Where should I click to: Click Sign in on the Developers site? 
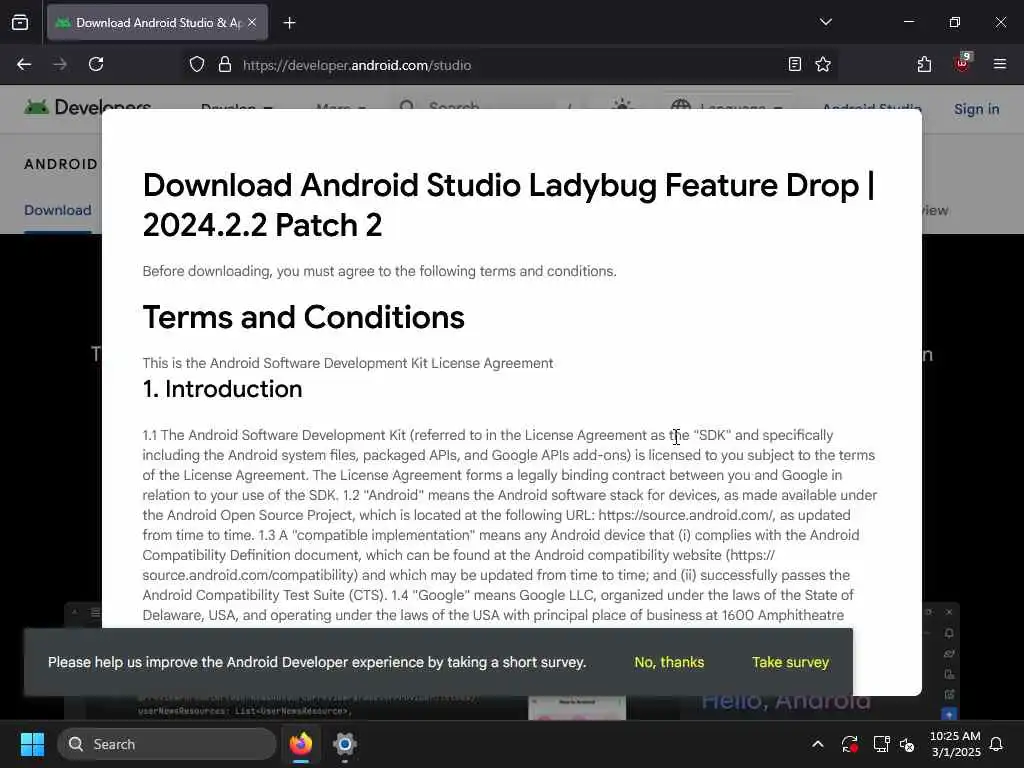976,109
